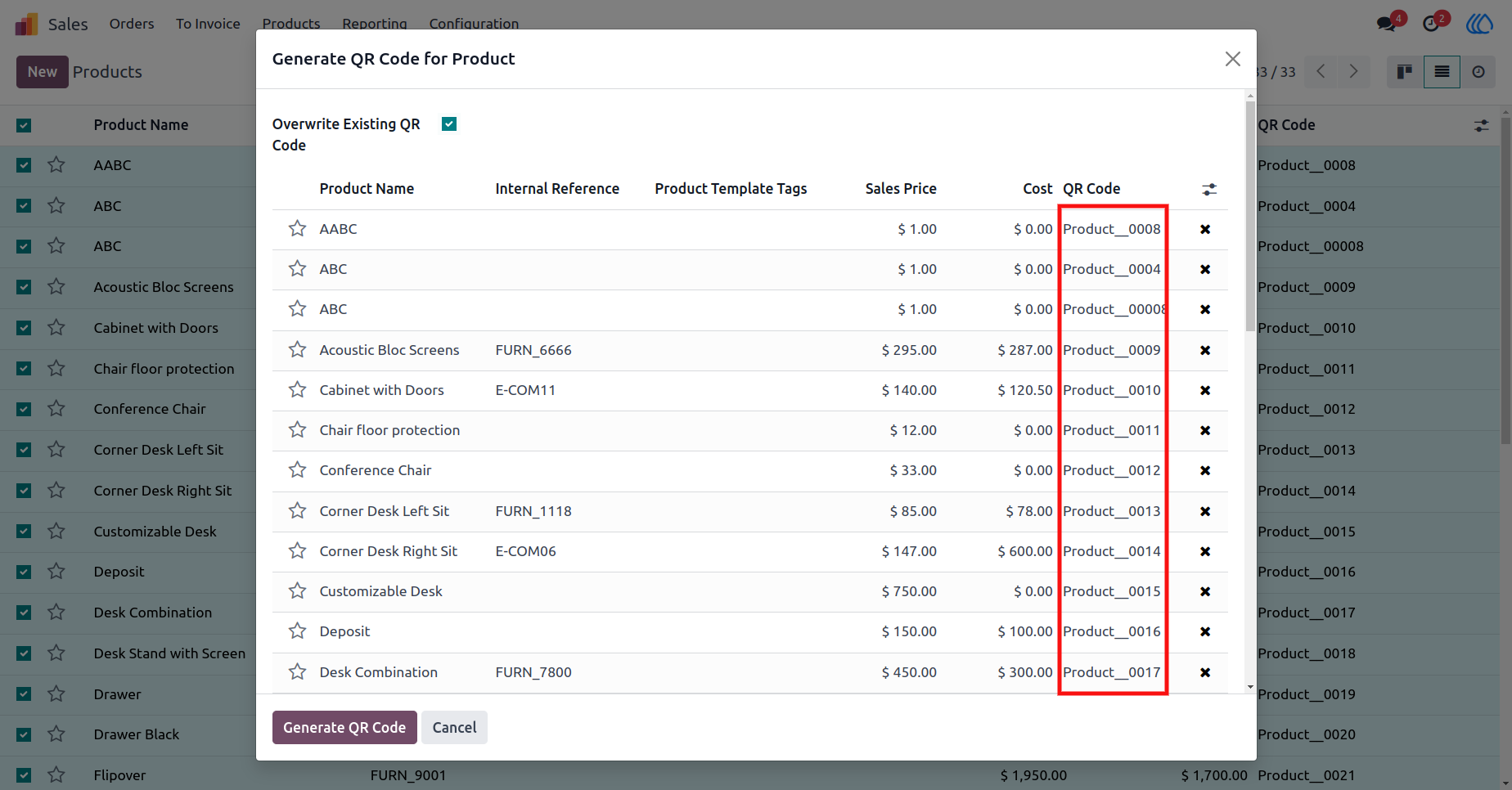Screen dimensions: 1512x790
Task: Close the Generate QR Code dialog
Action: [x=1233, y=59]
